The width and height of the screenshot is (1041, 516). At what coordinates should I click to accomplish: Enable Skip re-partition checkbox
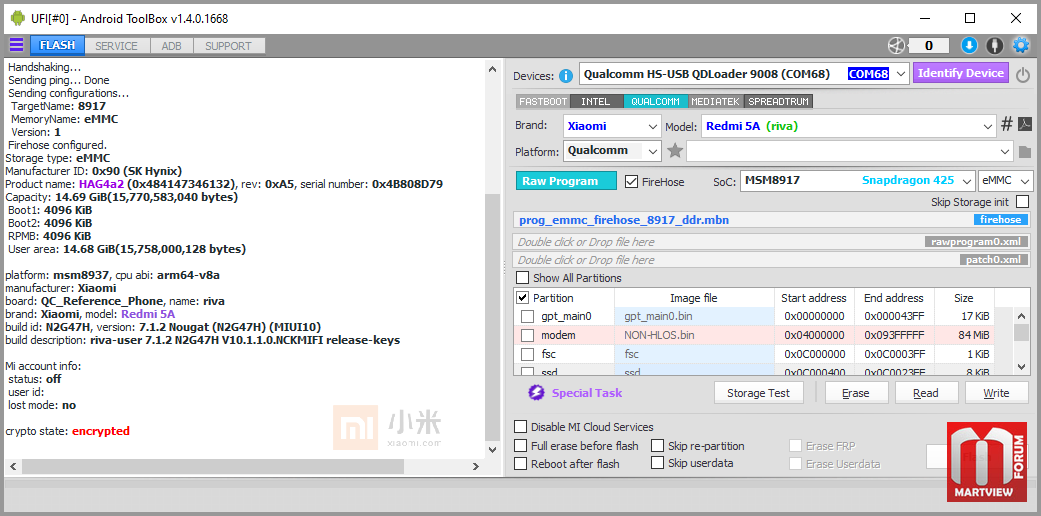point(657,446)
